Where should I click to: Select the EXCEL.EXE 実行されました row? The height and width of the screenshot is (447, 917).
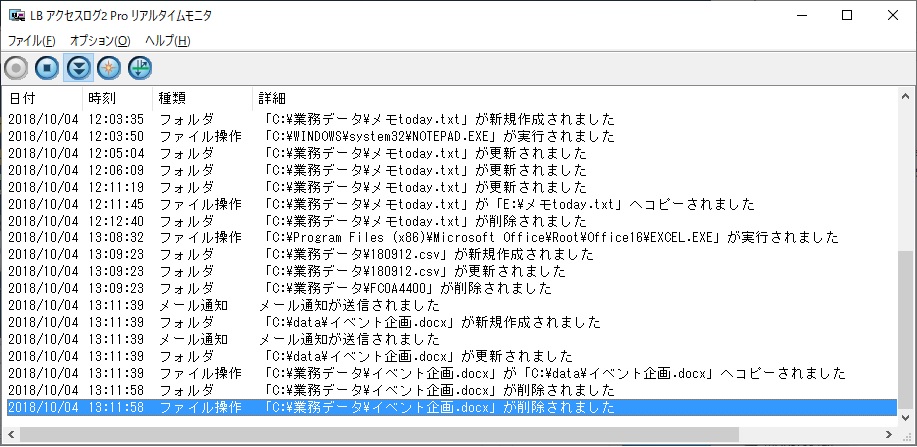pos(451,238)
